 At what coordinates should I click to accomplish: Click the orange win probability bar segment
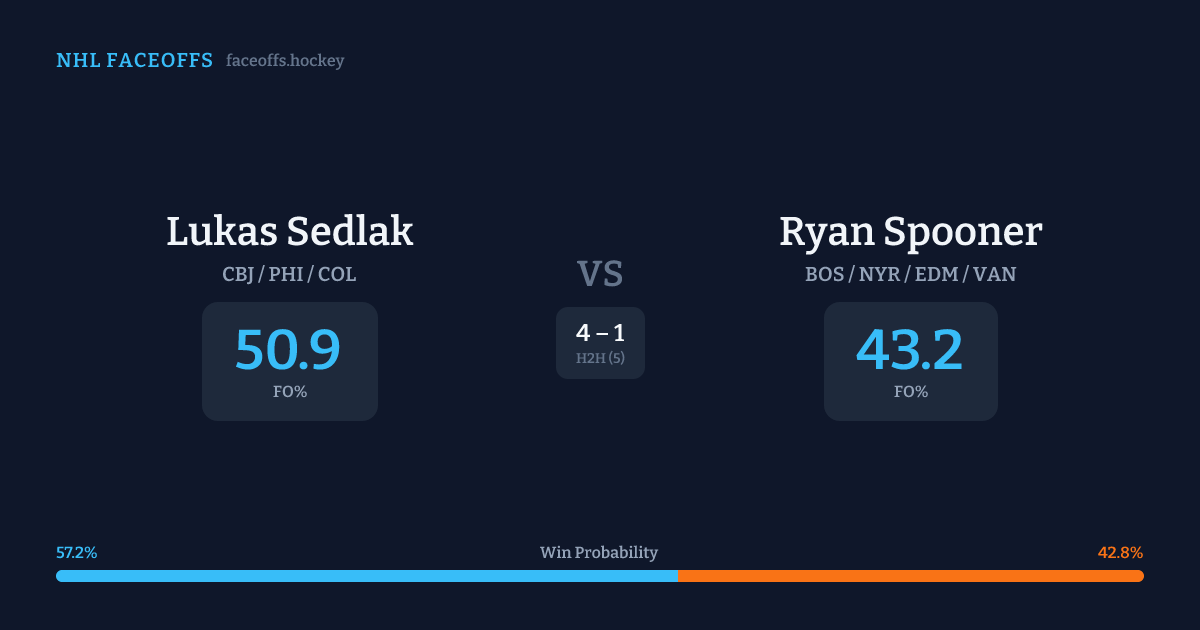point(910,576)
